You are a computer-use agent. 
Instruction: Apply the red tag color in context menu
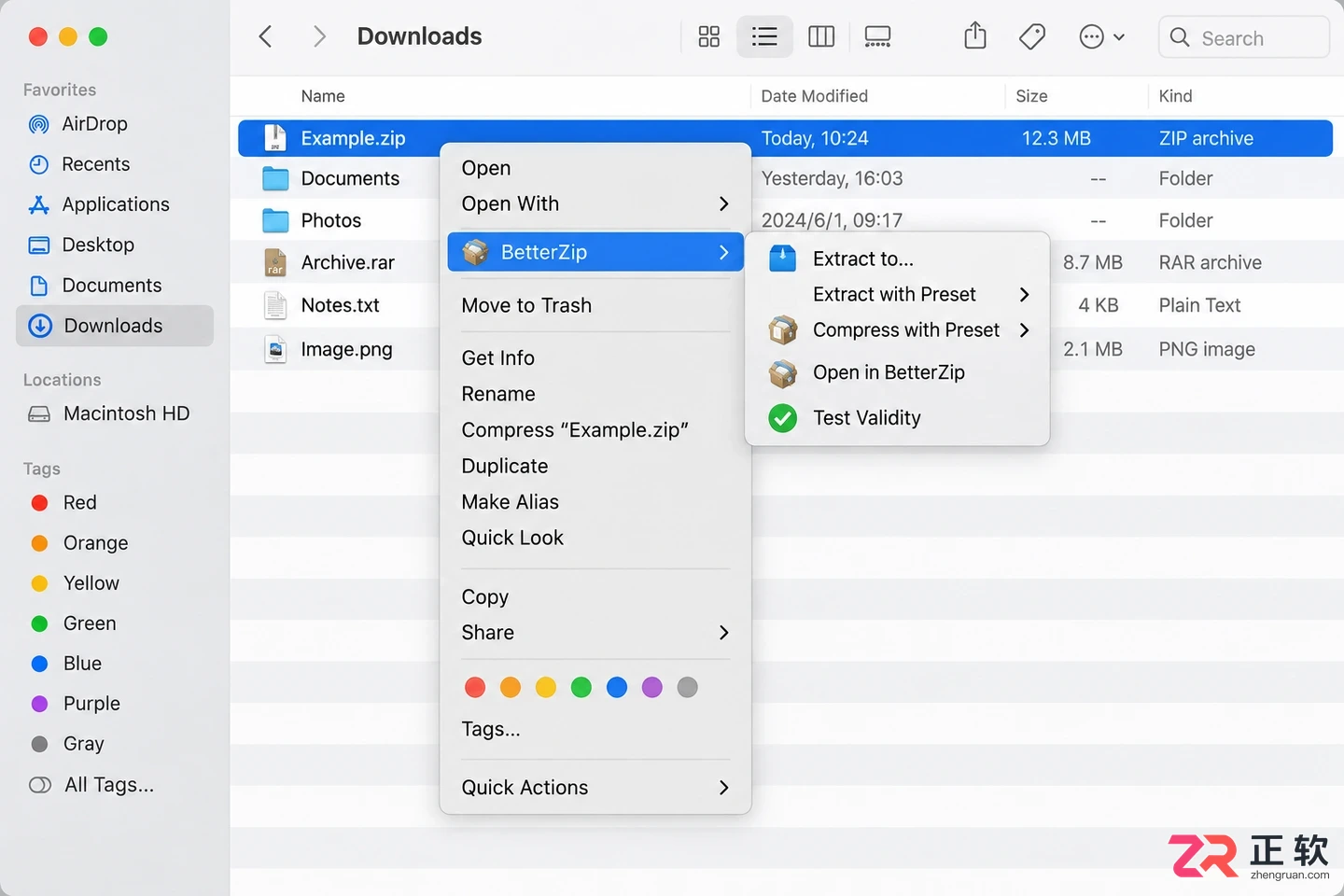point(475,688)
